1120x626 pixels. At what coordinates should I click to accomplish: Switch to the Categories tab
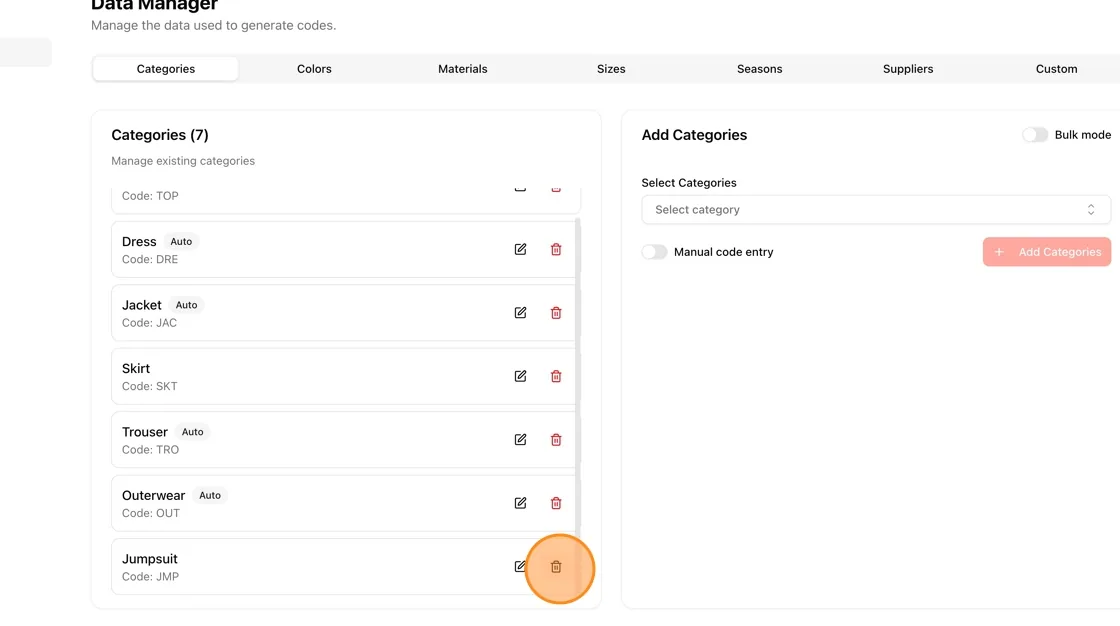click(x=166, y=69)
